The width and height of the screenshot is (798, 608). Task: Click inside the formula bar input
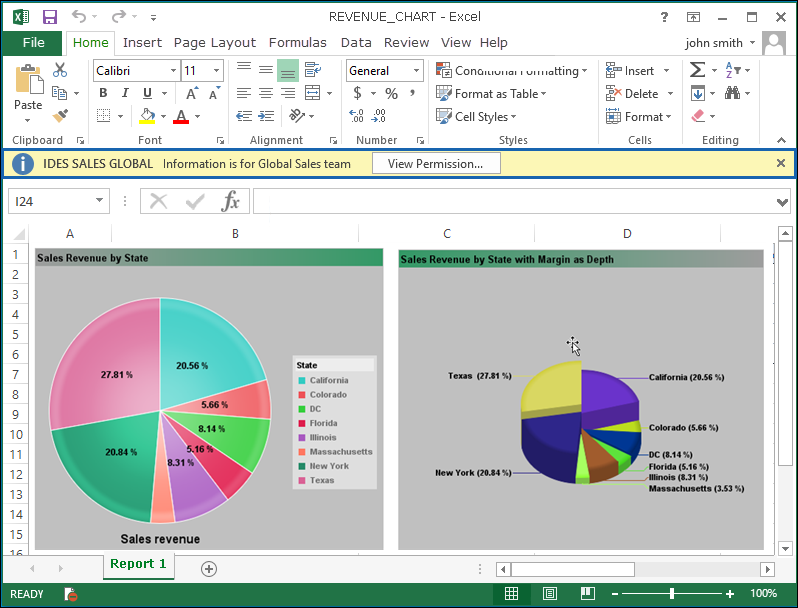(514, 201)
